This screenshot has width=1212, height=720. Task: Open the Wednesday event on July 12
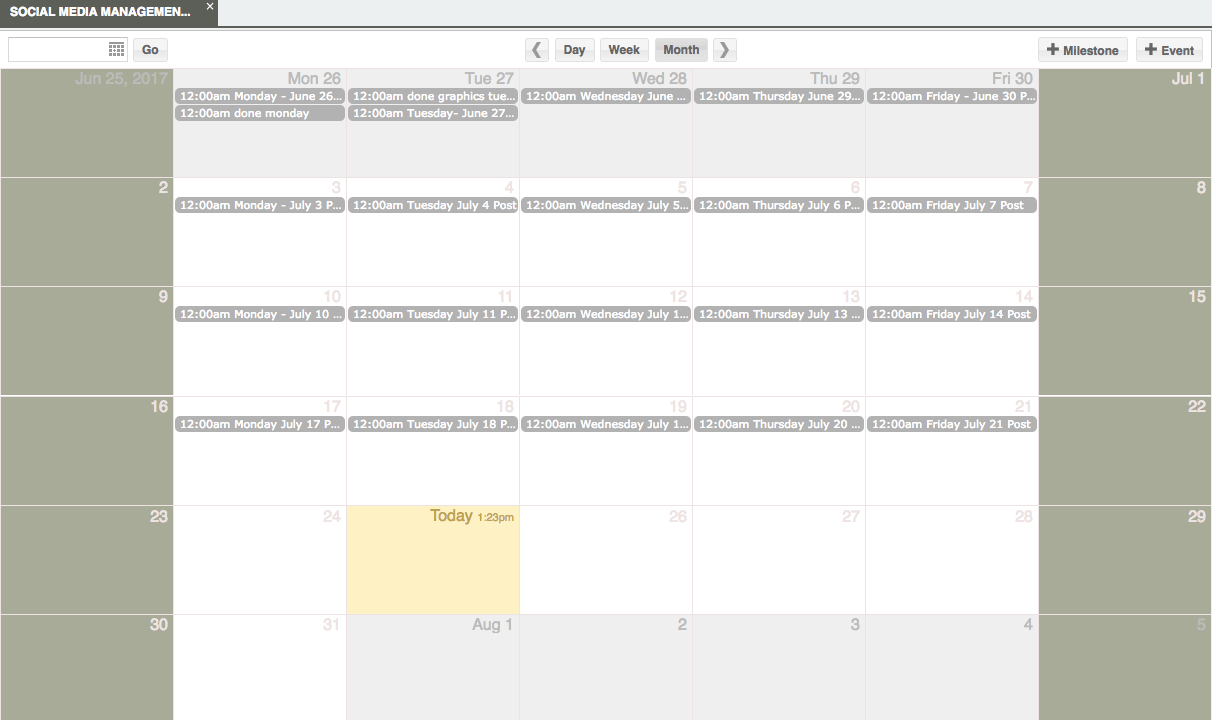pyautogui.click(x=606, y=314)
